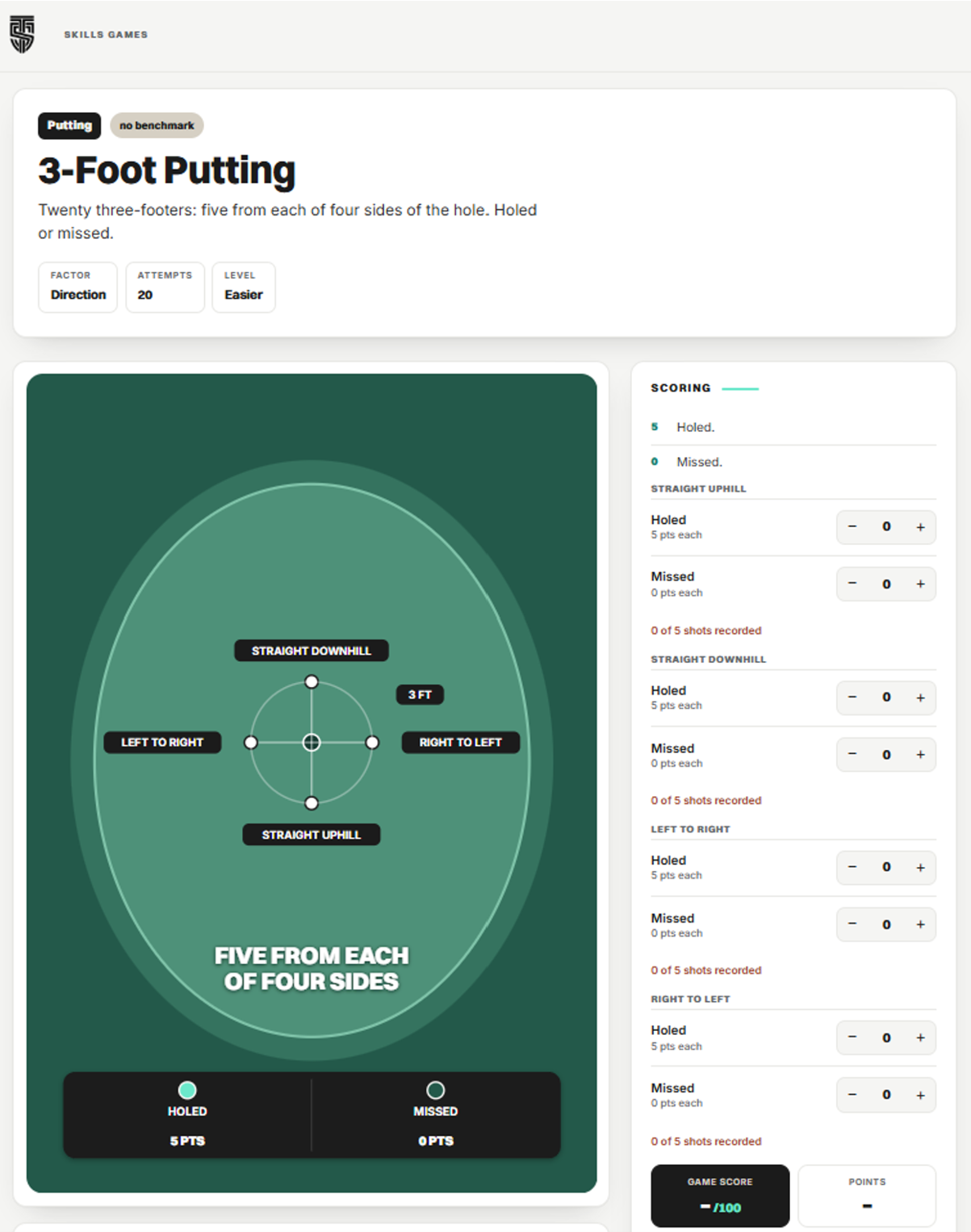Click '0 PTS' in the legend
Screen dimensions: 971x1232
[436, 1141]
